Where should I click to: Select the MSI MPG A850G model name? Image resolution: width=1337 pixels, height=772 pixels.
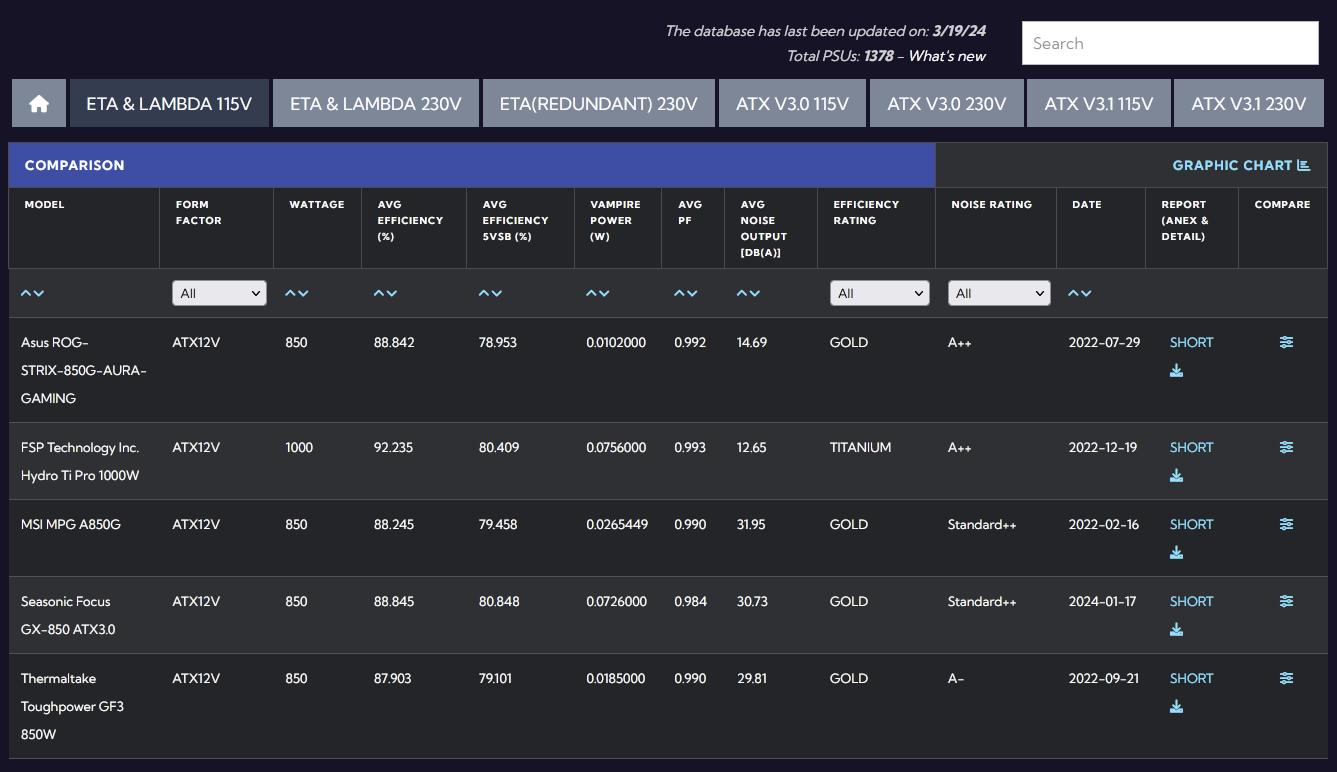[x=71, y=524]
